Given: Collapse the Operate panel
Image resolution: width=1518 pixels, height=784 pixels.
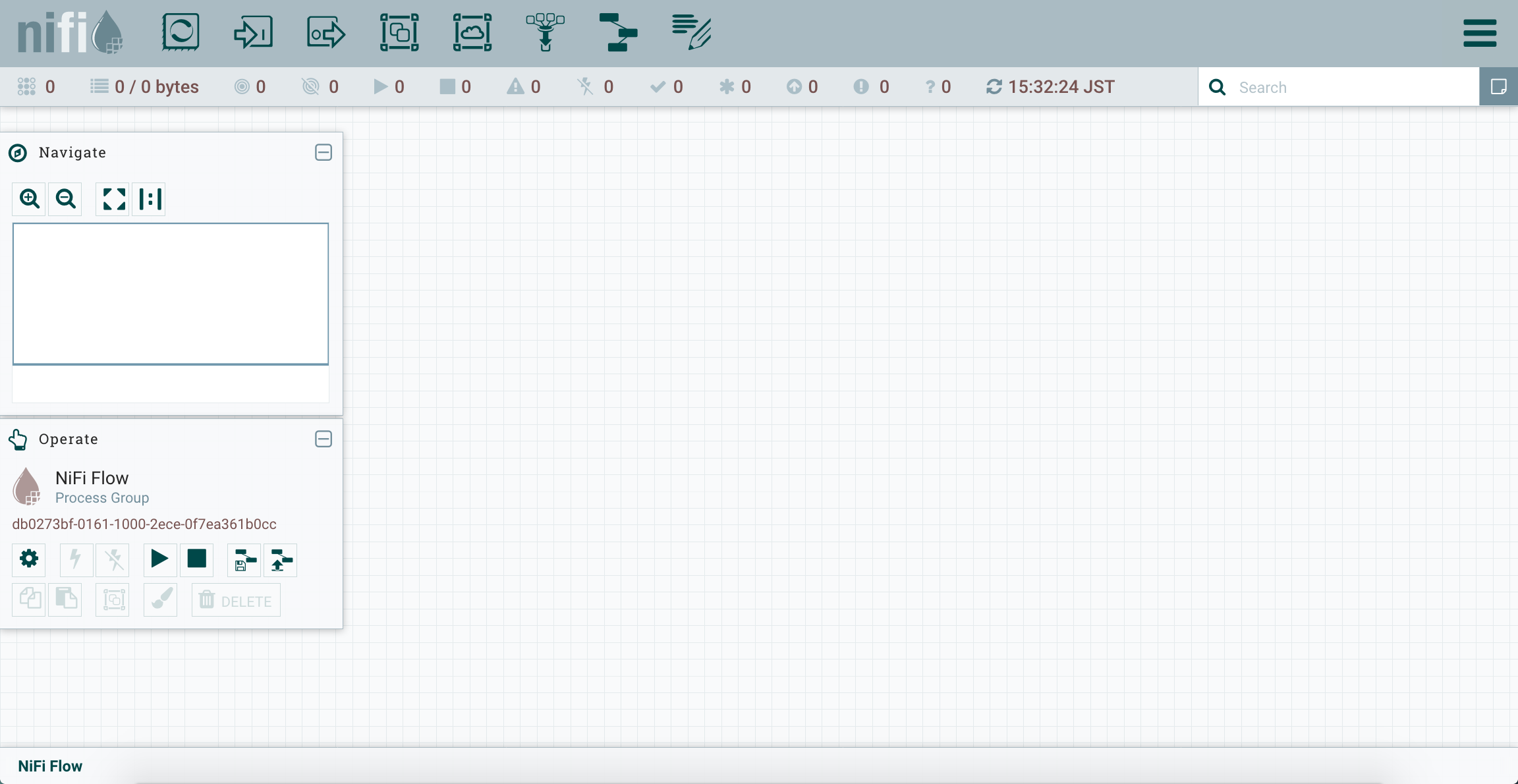Looking at the screenshot, I should (323, 439).
